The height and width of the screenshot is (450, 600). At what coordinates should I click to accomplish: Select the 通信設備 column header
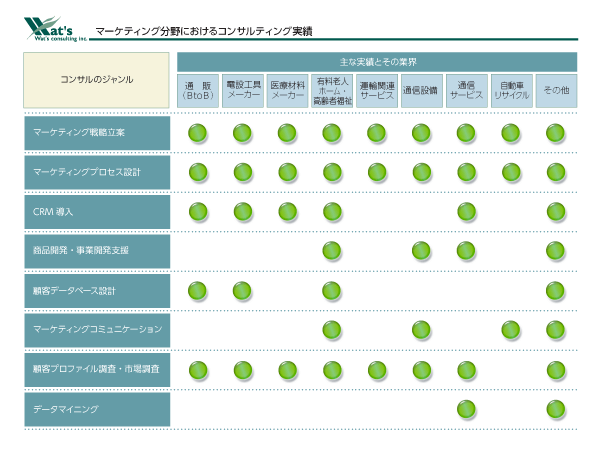point(422,91)
